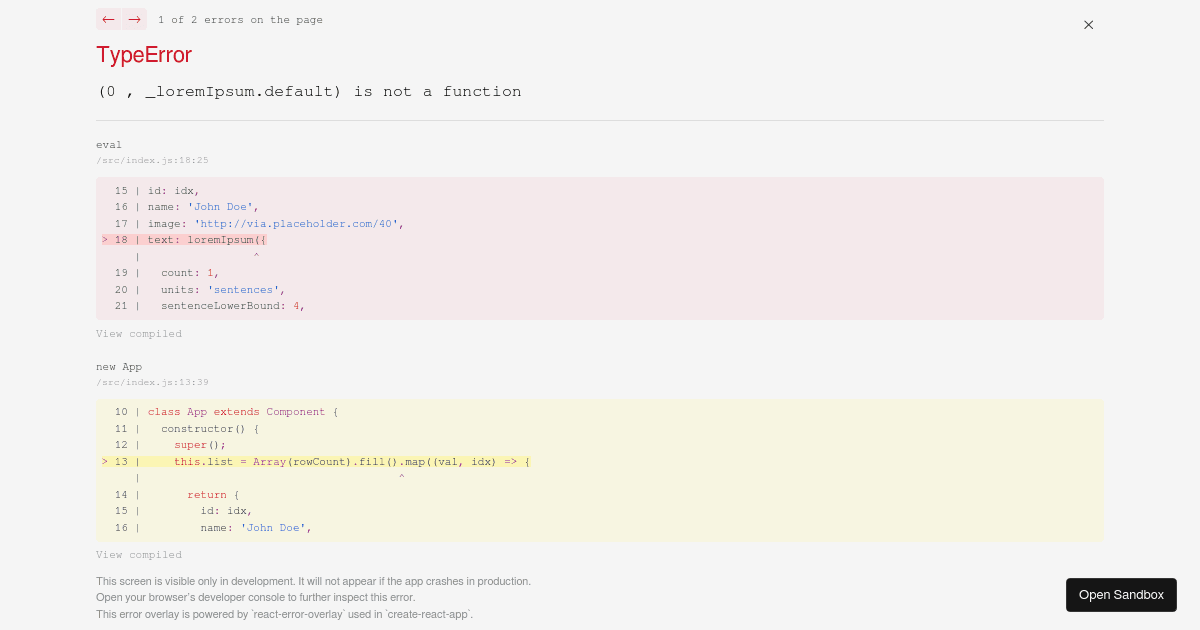1200x630 pixels.
Task: Click "View compiled" under the new App frame
Action: pyautogui.click(x=139, y=554)
